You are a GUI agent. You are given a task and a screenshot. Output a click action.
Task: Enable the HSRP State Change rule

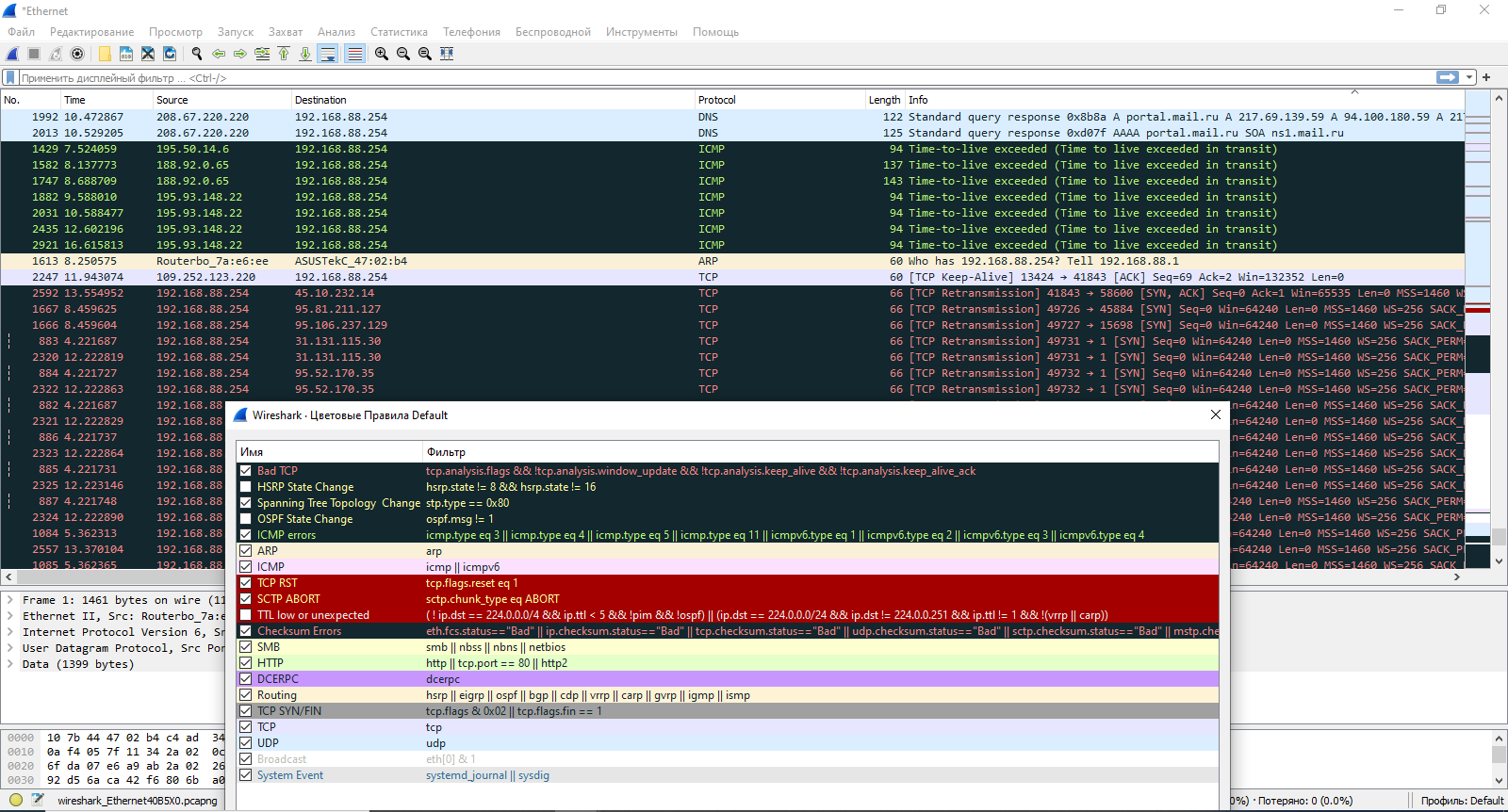tap(246, 487)
